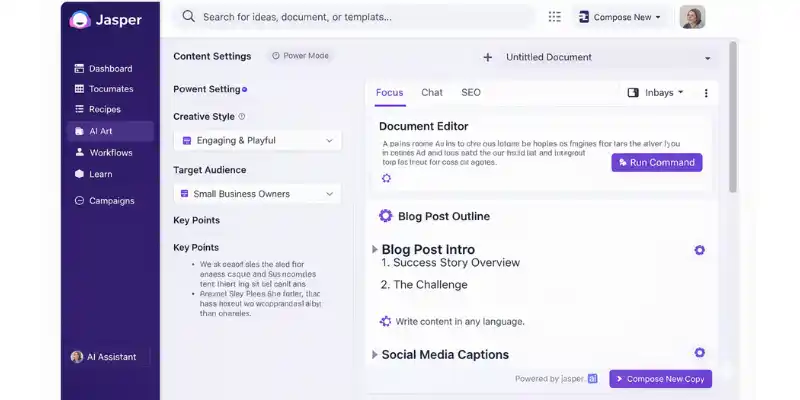Screen dimensions: 800x400
Task: Select '1. Success Story Overview'
Action: (x=451, y=263)
